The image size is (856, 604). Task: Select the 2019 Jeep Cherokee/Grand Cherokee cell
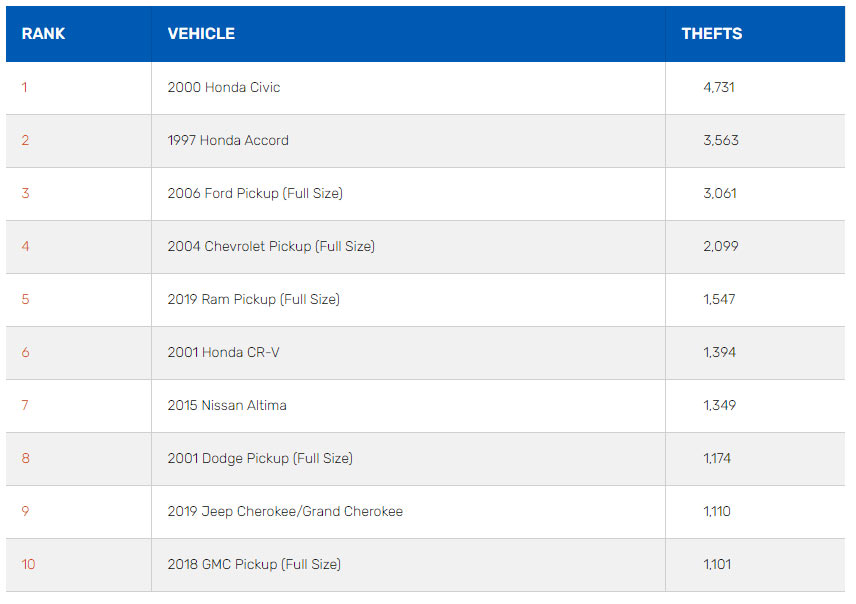click(285, 512)
